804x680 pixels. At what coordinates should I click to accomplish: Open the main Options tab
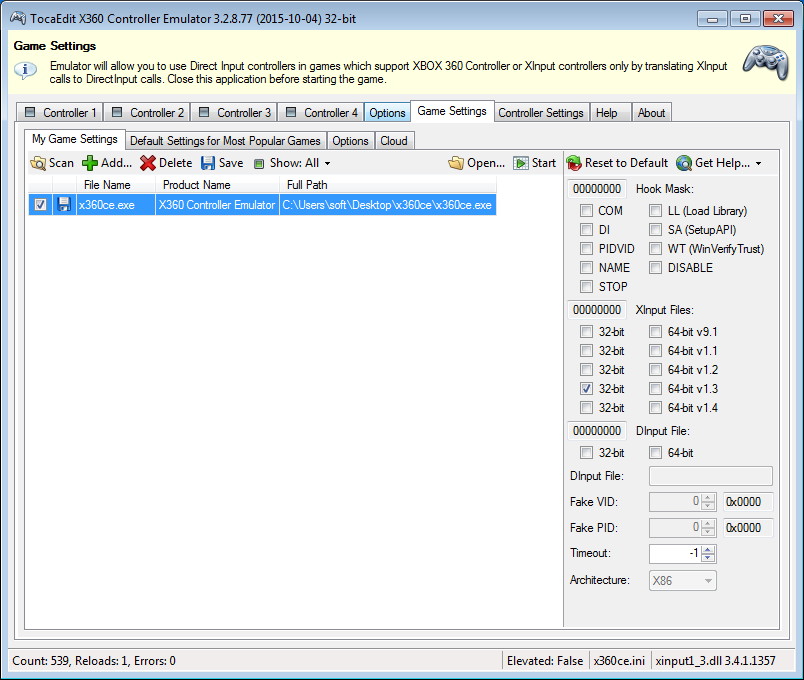387,112
